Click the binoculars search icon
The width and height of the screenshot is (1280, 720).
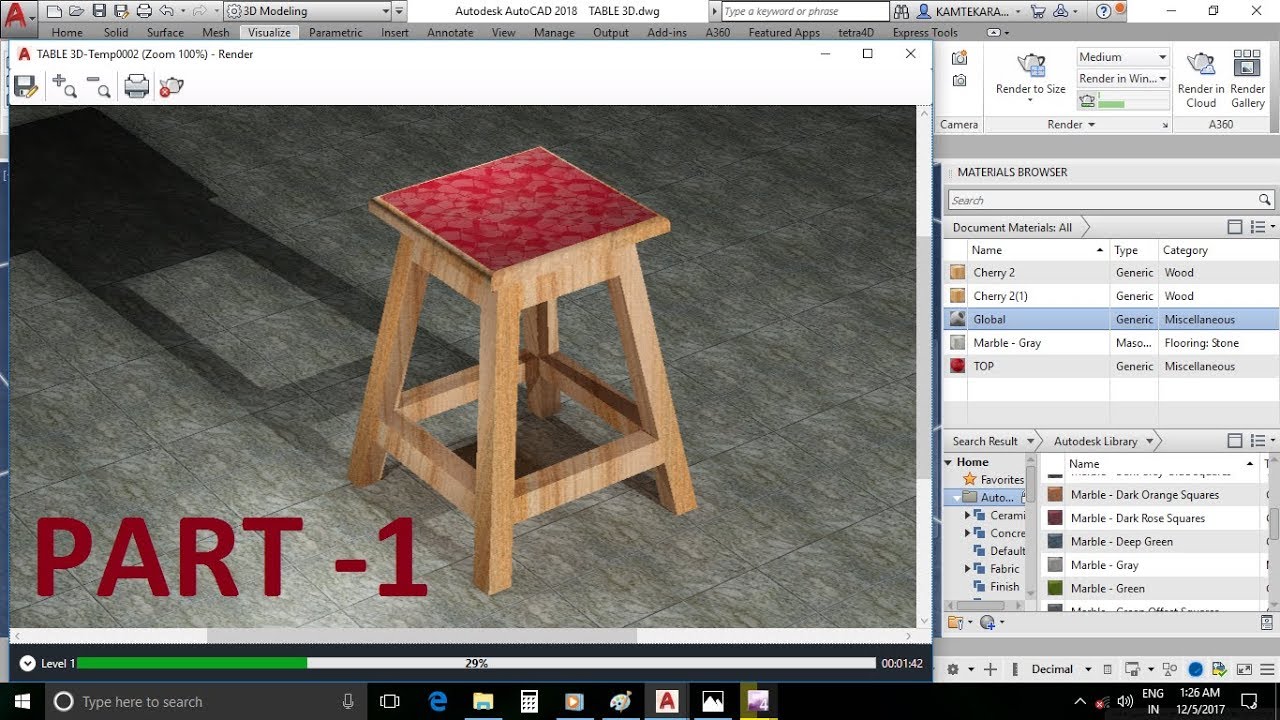point(902,11)
